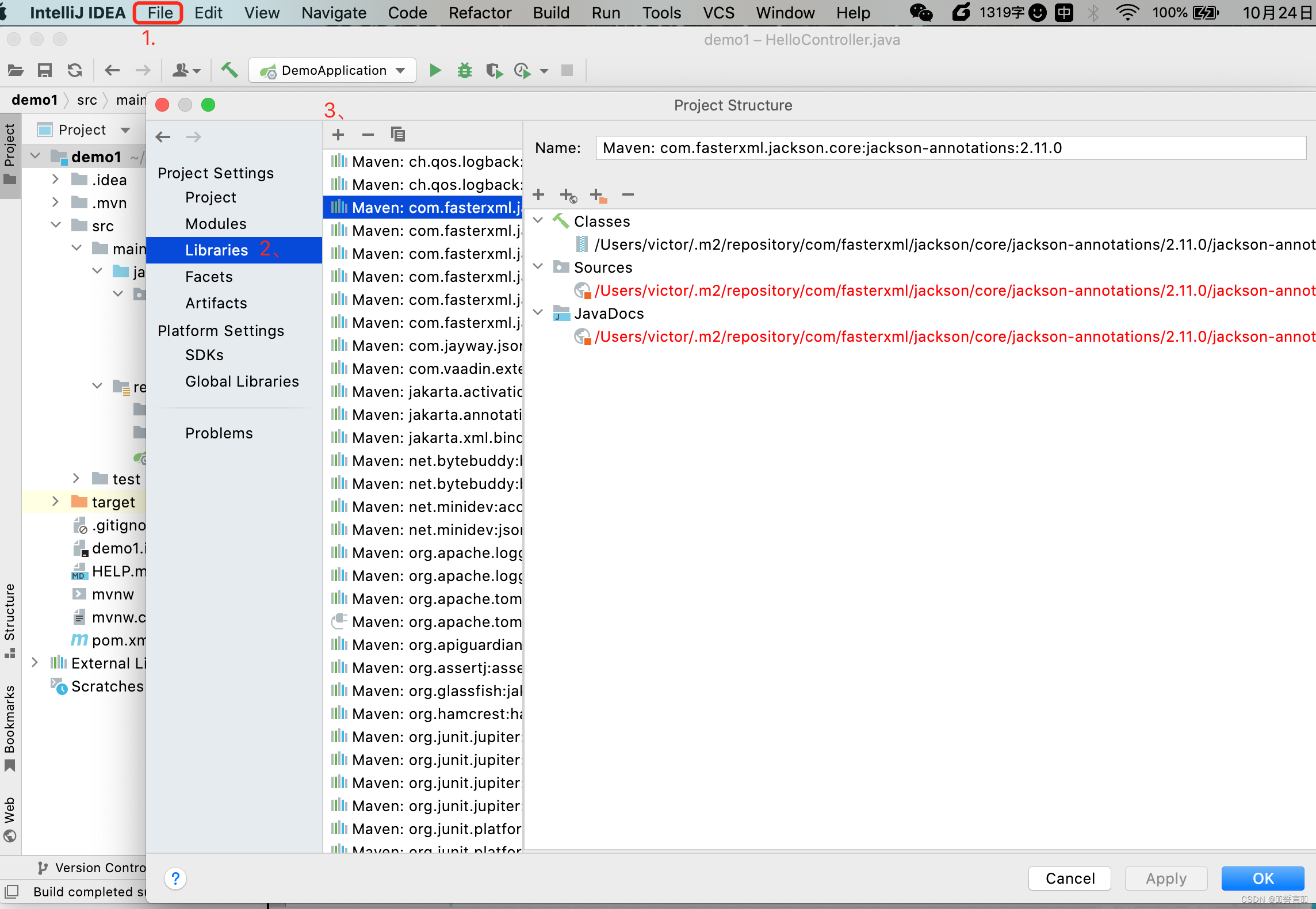Expand the target folder

(55, 501)
